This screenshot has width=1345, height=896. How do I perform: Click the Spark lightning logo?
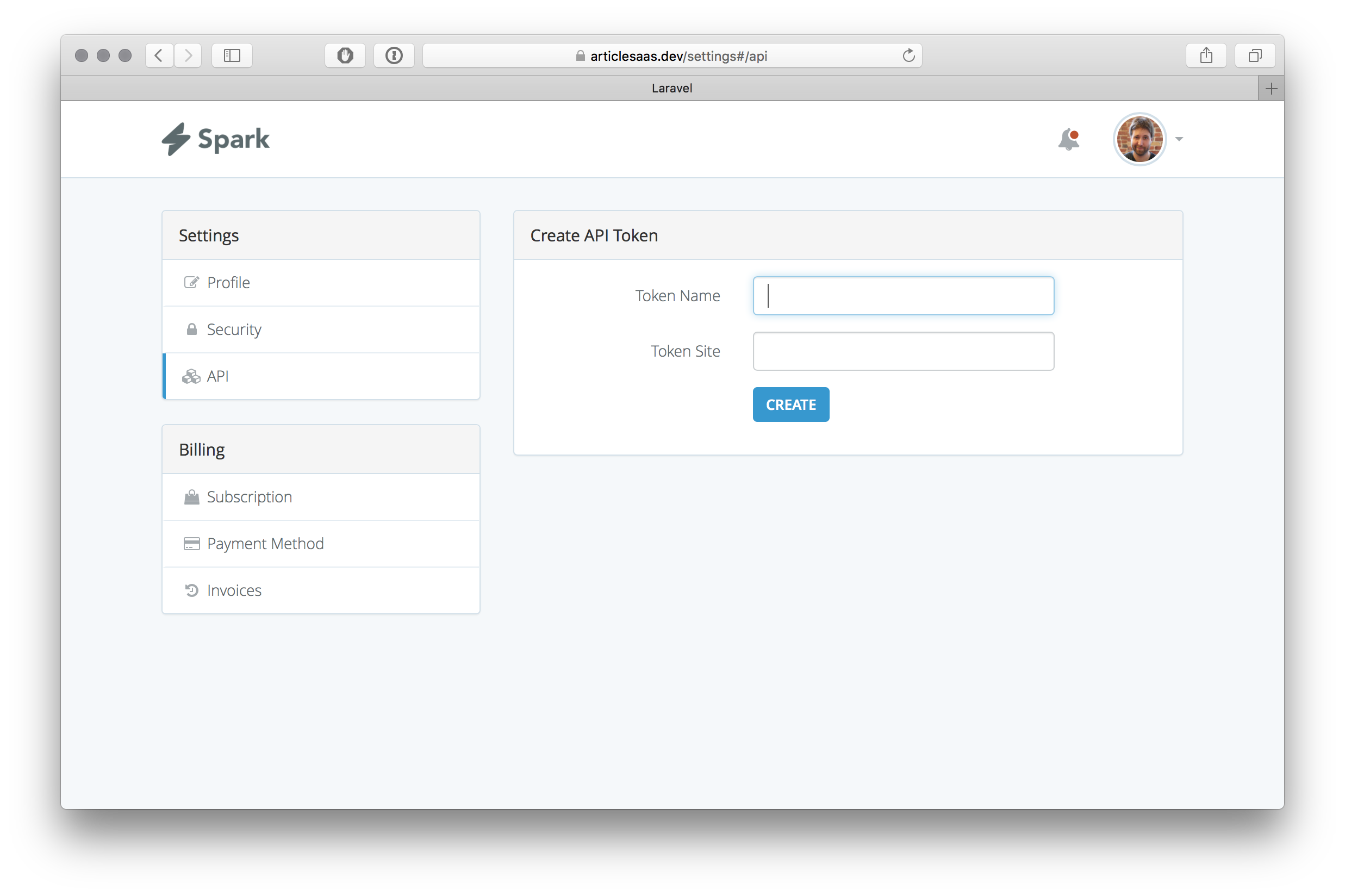tap(176, 138)
